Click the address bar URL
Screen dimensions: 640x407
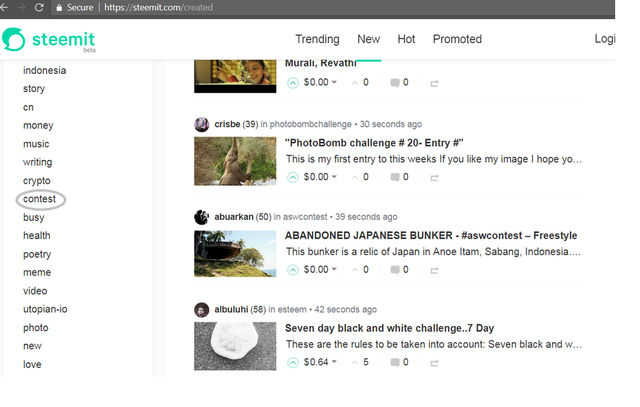(158, 7)
